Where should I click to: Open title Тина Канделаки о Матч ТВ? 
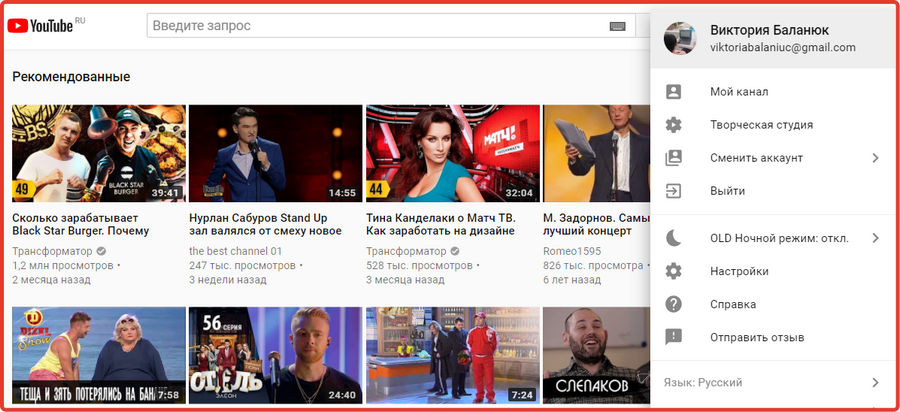coord(441,225)
